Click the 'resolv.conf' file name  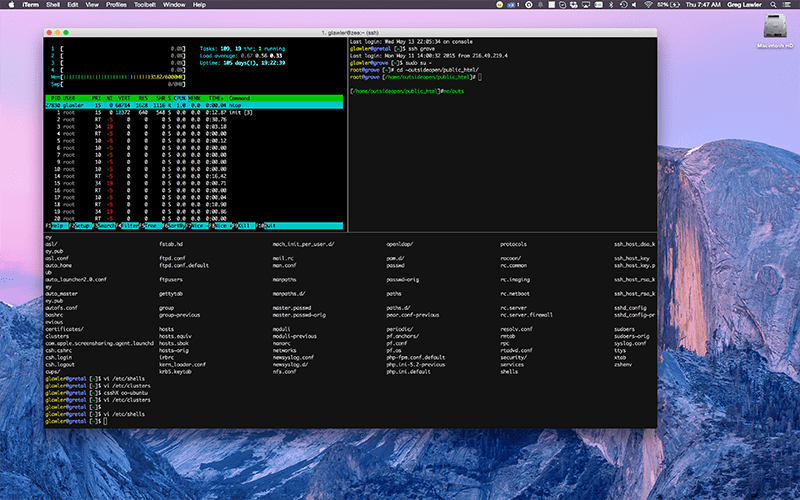pyautogui.click(x=516, y=329)
